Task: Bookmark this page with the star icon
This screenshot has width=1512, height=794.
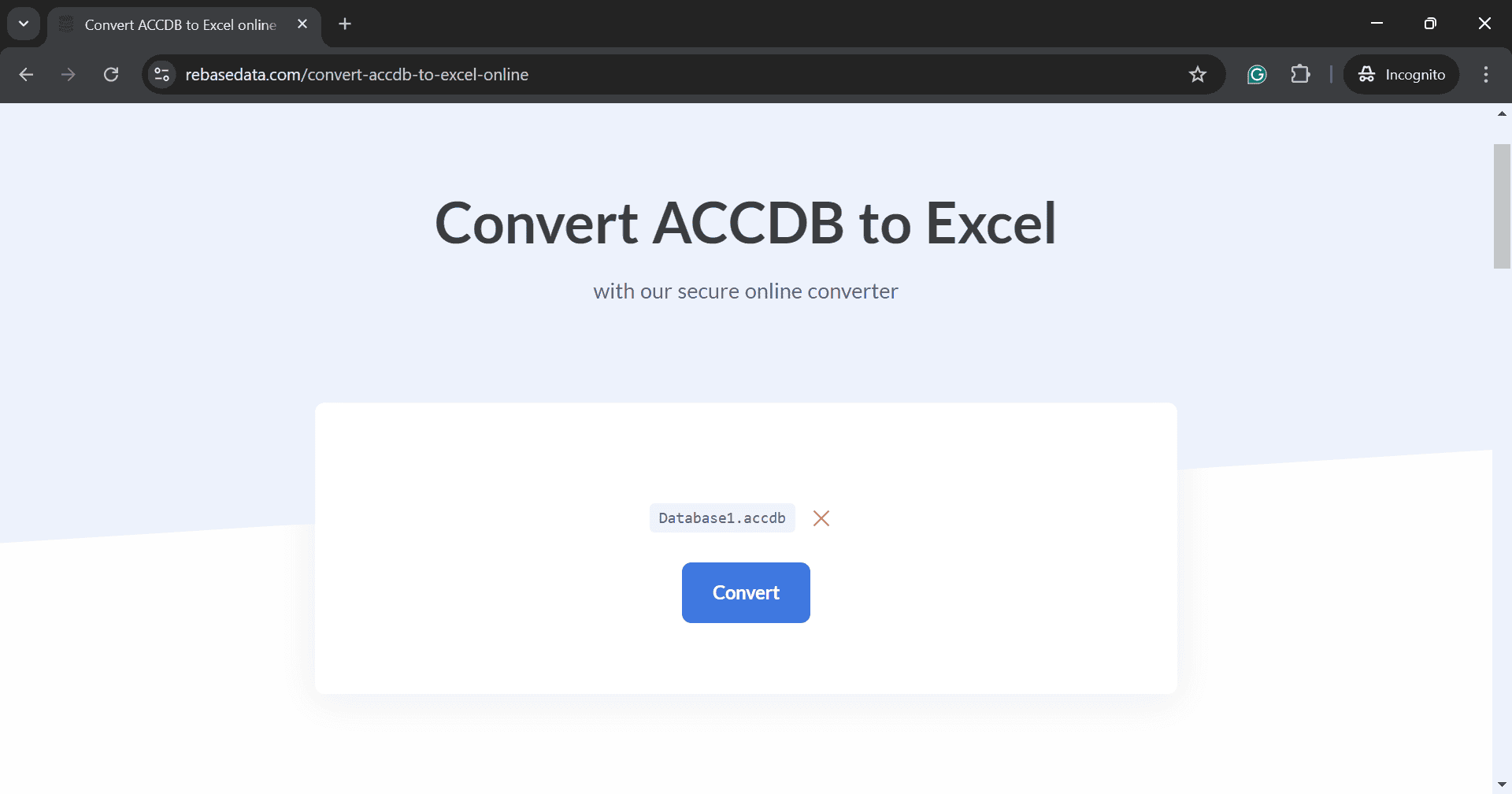Action: click(x=1198, y=75)
